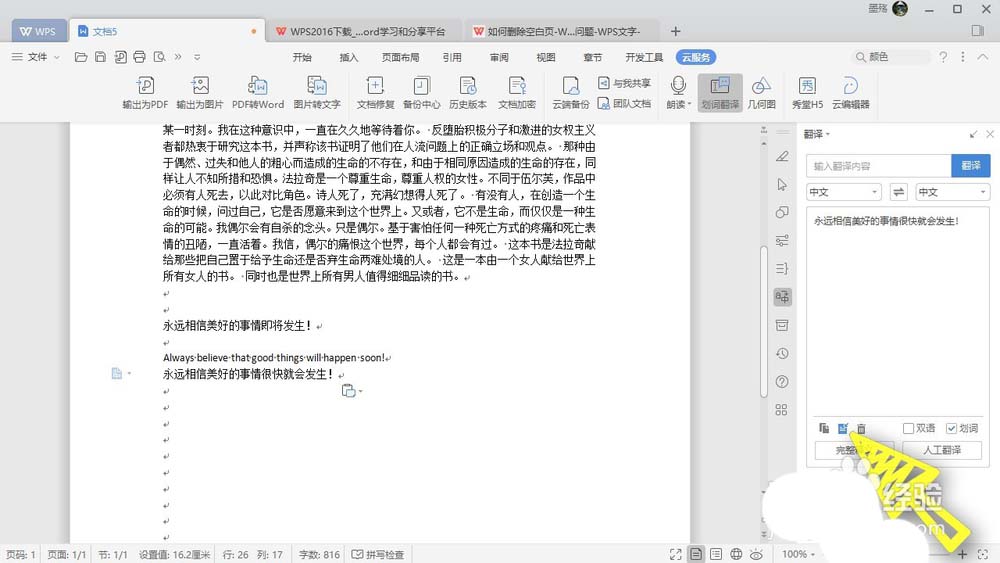Click the 颜色 search box
Image resolution: width=1000 pixels, height=563 pixels.
890,57
